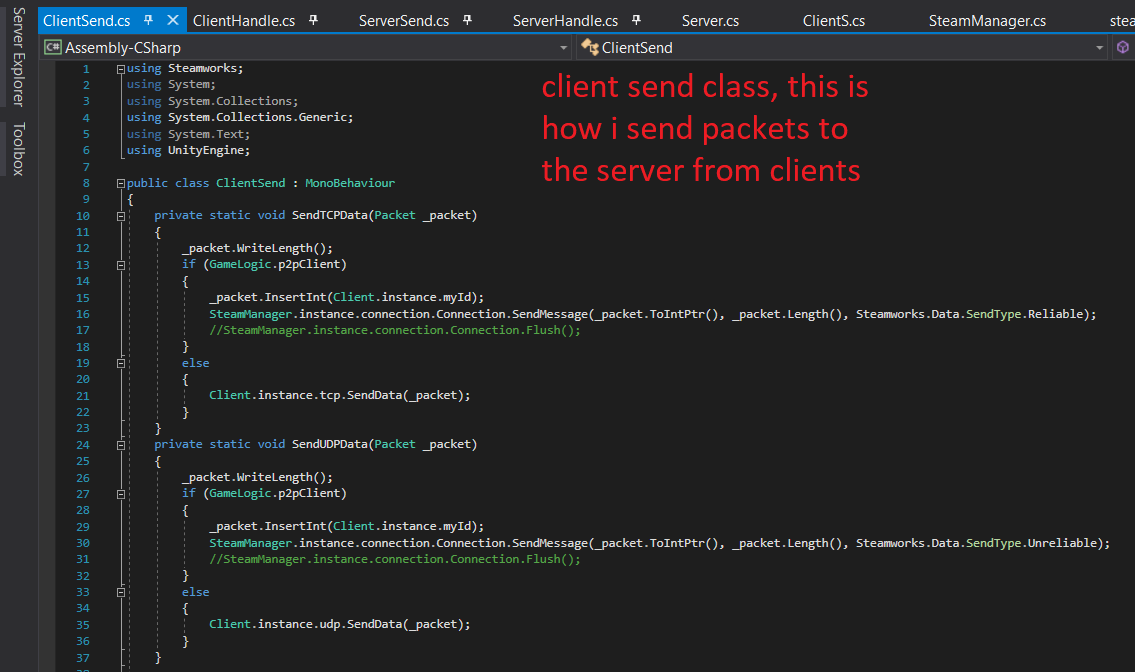Collapse the SendTCPData method

[x=120, y=214]
